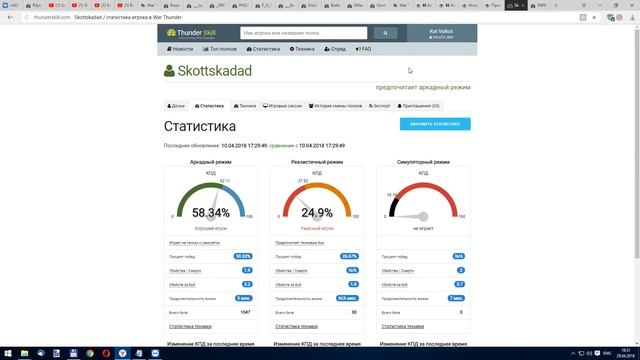Screen dimensions: 640x360
Task: Switch to the Техника profile tab
Action: coord(245,106)
